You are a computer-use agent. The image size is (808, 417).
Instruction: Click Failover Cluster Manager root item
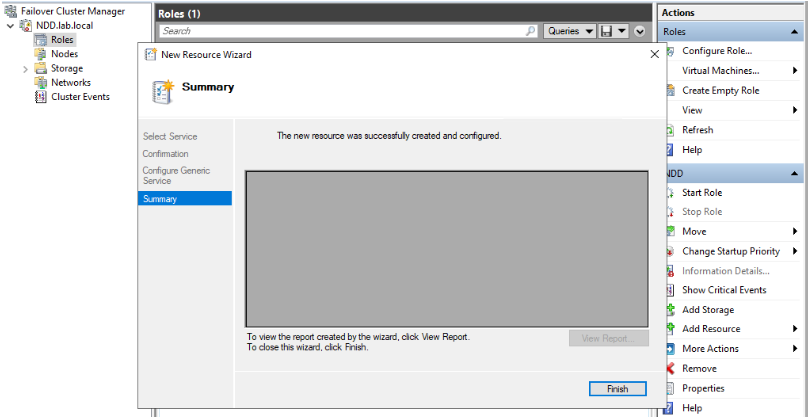point(73,11)
